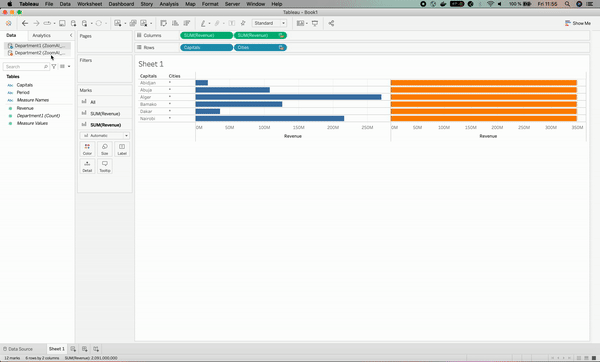Collapse the Data pane with arrow

point(71,35)
